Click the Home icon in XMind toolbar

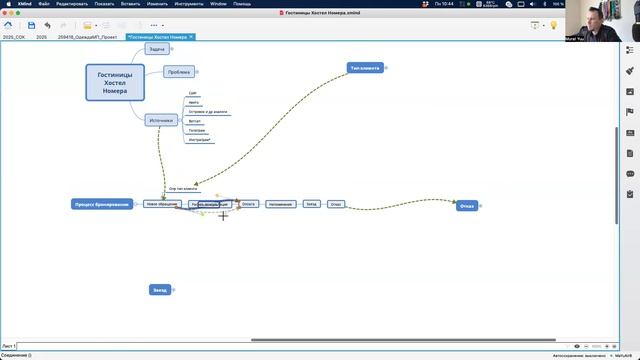pos(8,25)
